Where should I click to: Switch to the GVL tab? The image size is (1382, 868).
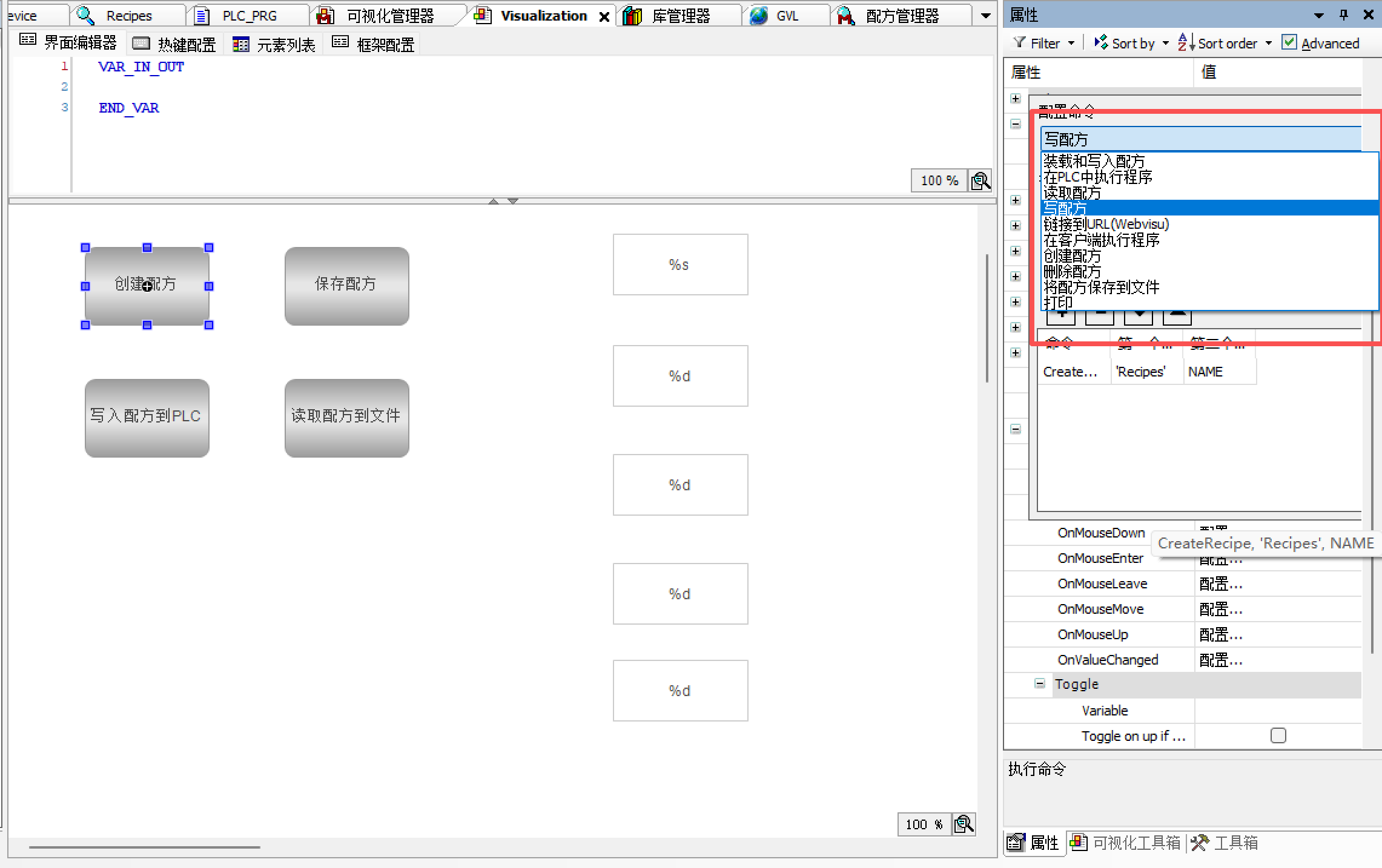tap(787, 16)
